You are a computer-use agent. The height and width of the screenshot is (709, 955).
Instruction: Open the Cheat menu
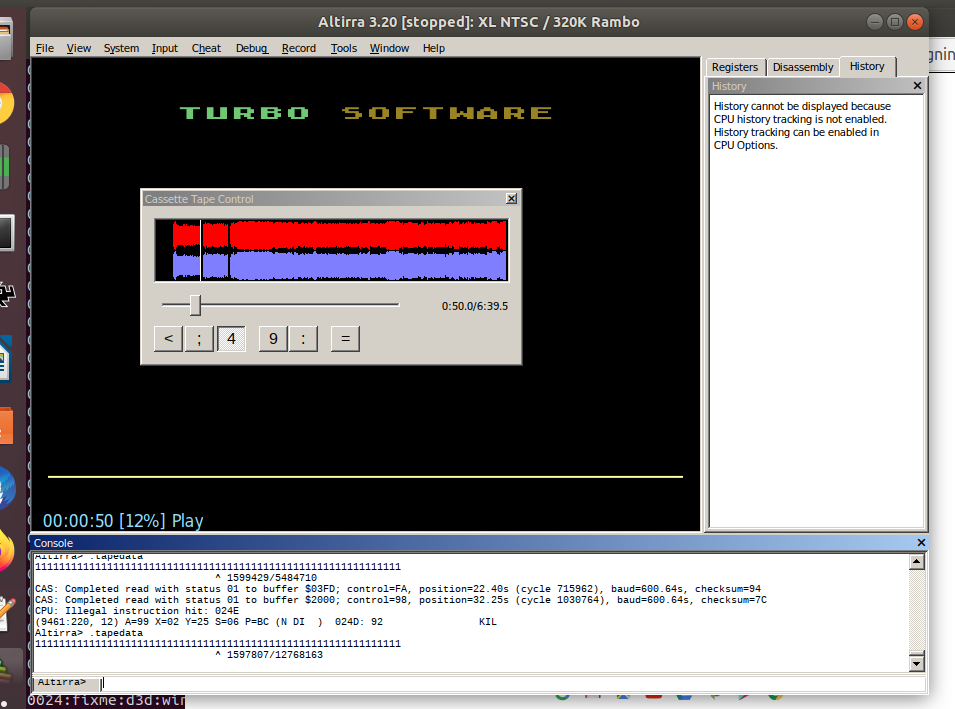[206, 48]
